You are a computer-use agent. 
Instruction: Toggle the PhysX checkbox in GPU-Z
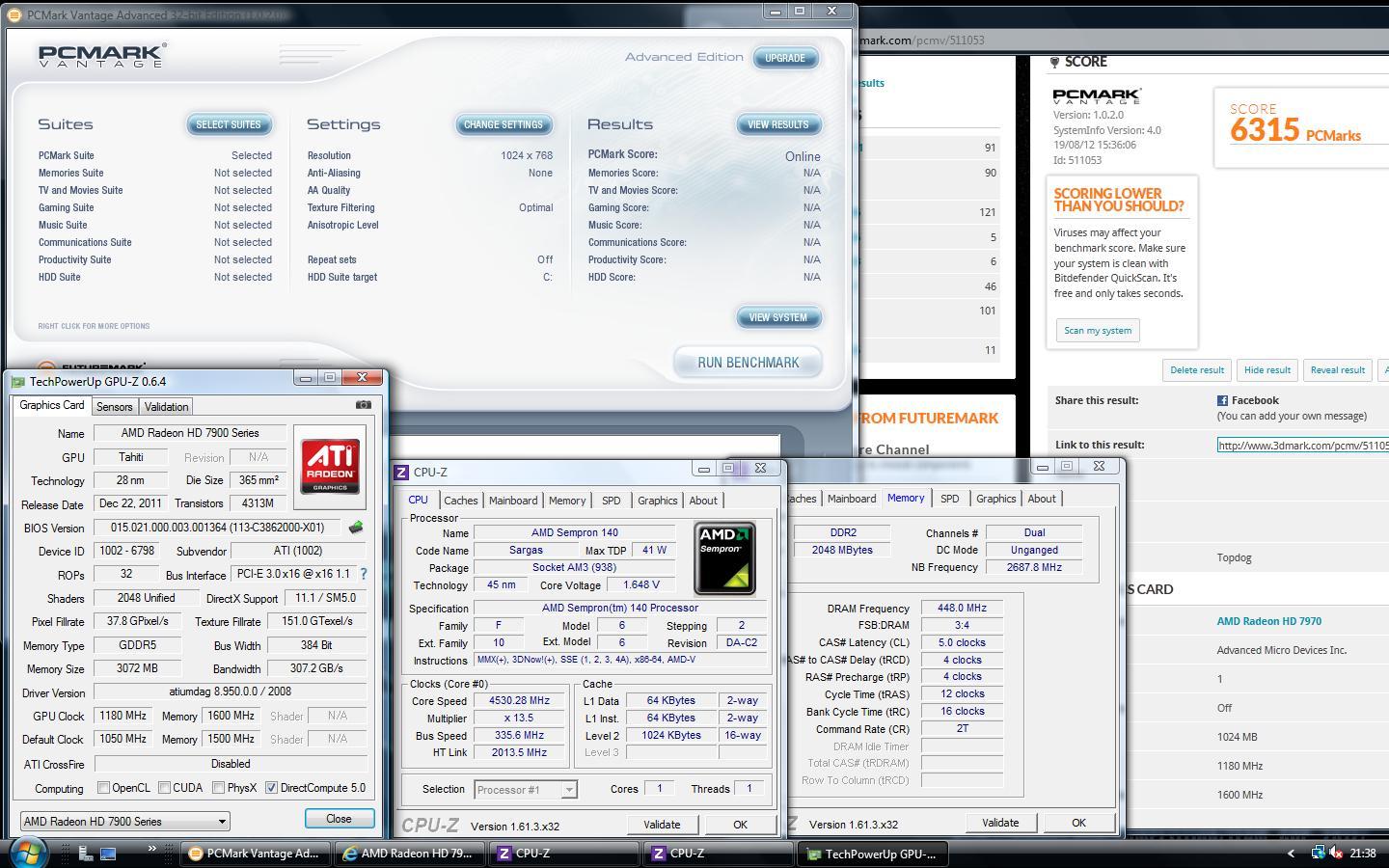pos(218,788)
